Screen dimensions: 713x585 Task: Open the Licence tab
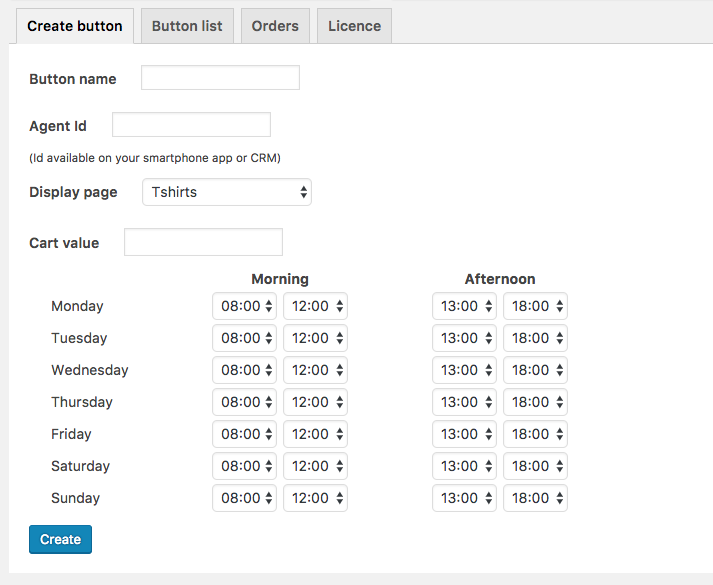[354, 26]
